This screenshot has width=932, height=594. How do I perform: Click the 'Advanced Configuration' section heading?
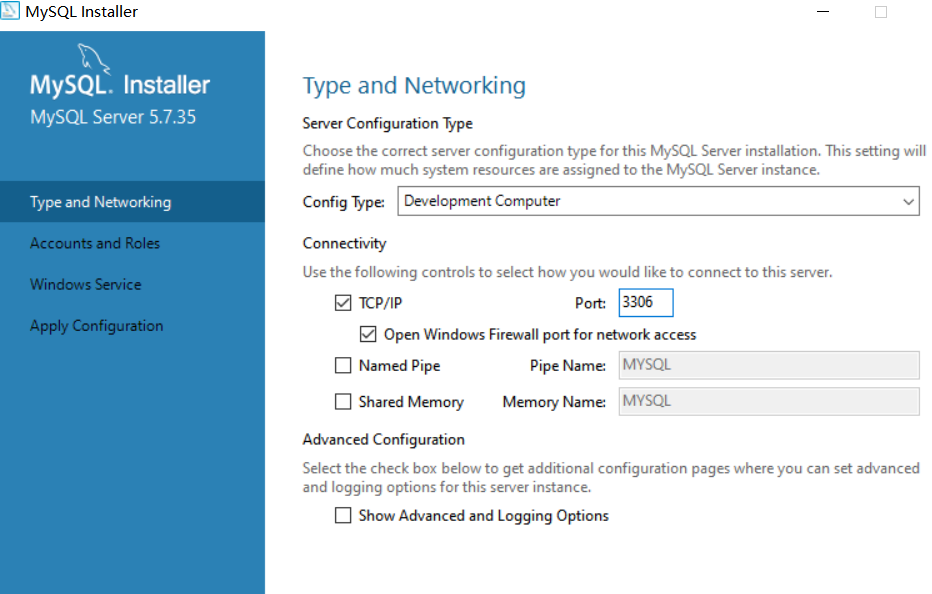383,439
